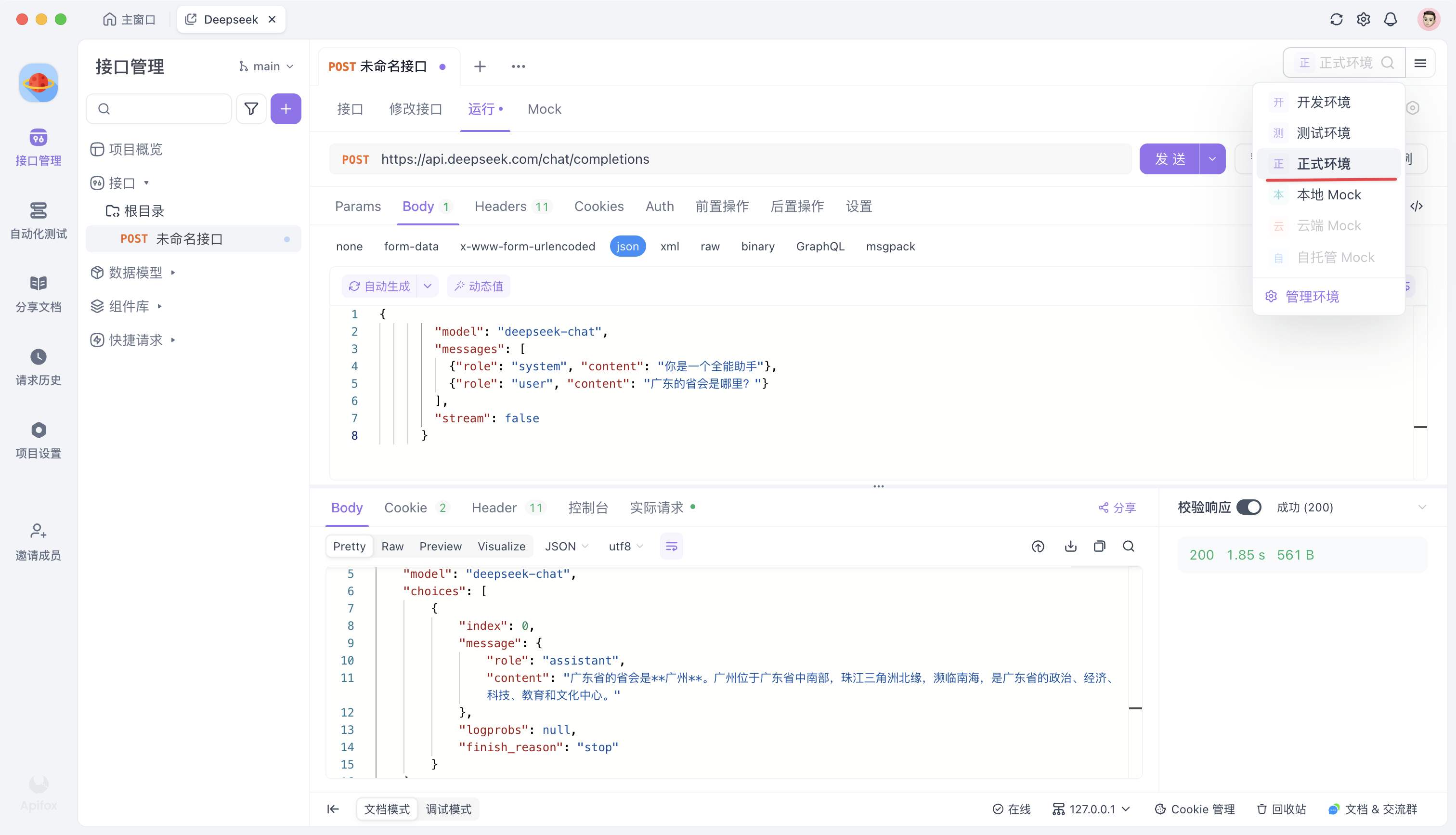Open the notifications bell icon

pos(1390,19)
